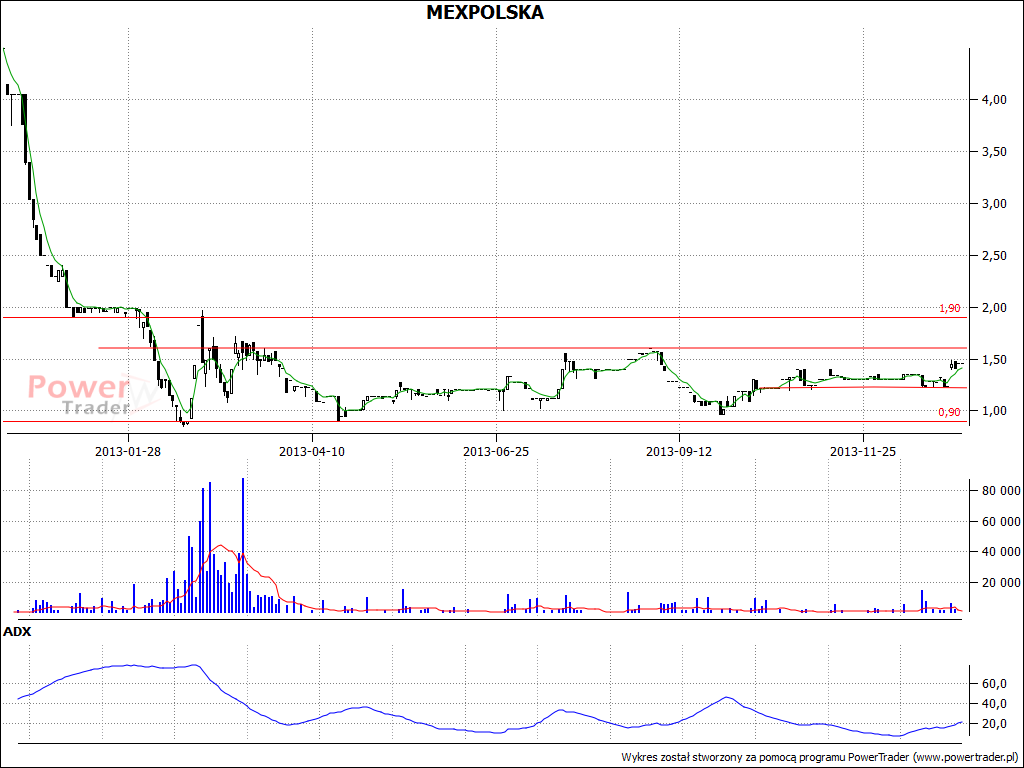The image size is (1024, 768).
Task: Click the 40,0 ADX axis value
Action: click(994, 704)
